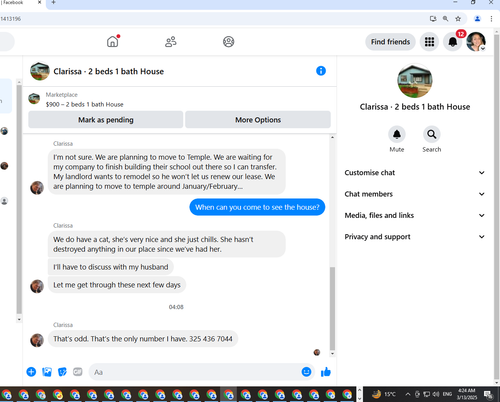
Task: Click the weather widget showing 15°C
Action: tap(383, 394)
